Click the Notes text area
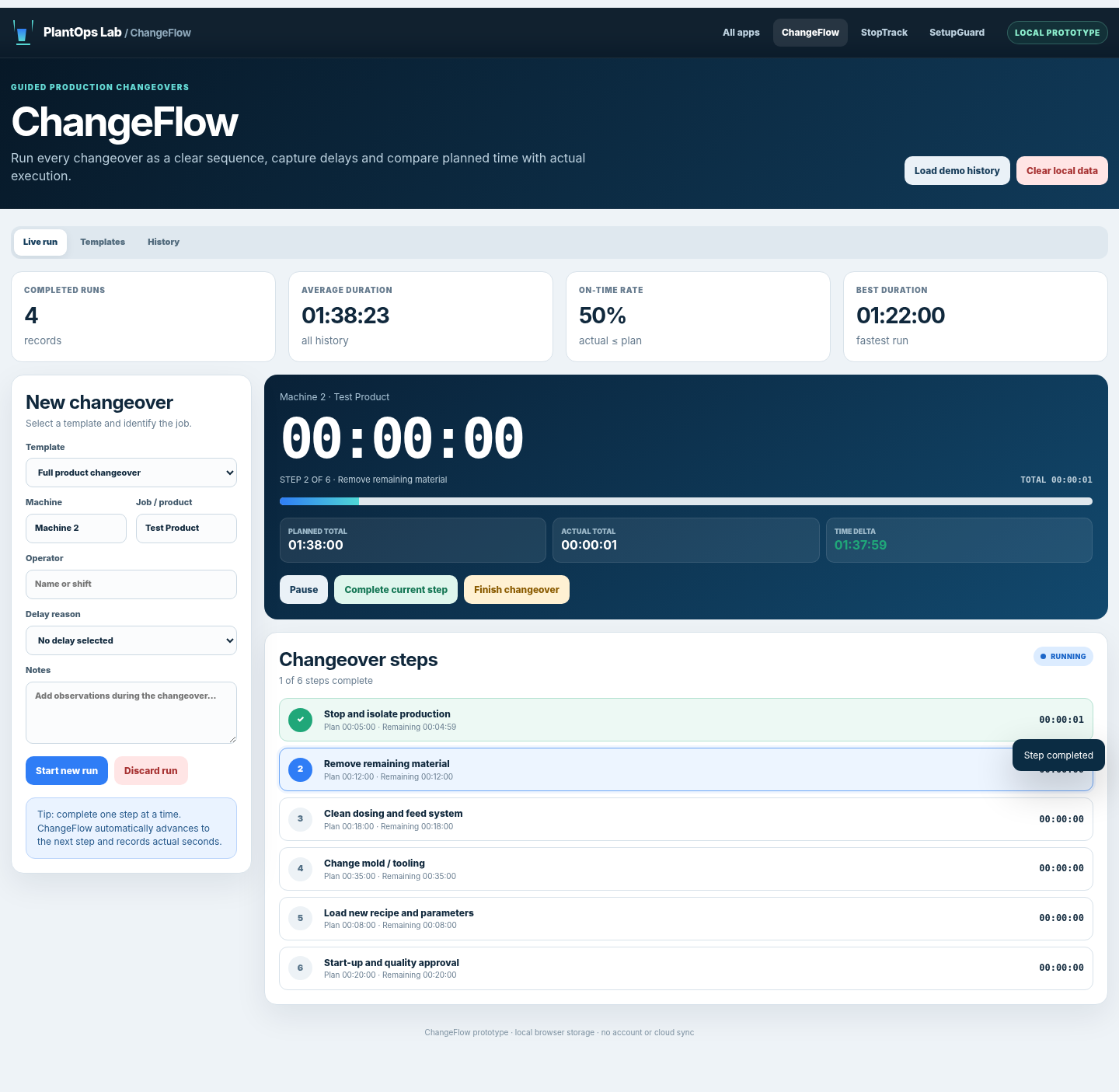Image resolution: width=1119 pixels, height=1092 pixels. click(131, 713)
